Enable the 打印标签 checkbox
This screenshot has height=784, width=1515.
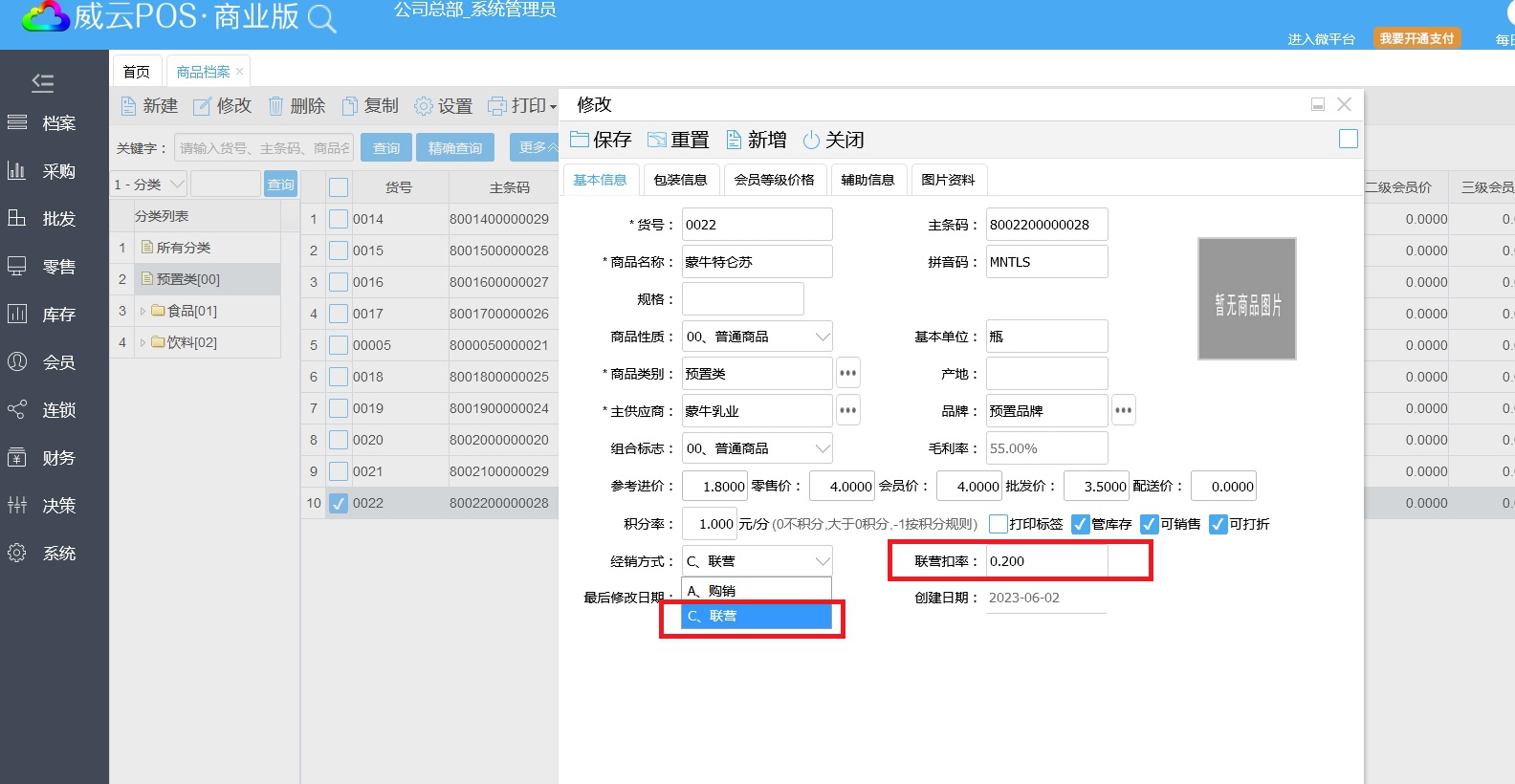click(999, 524)
